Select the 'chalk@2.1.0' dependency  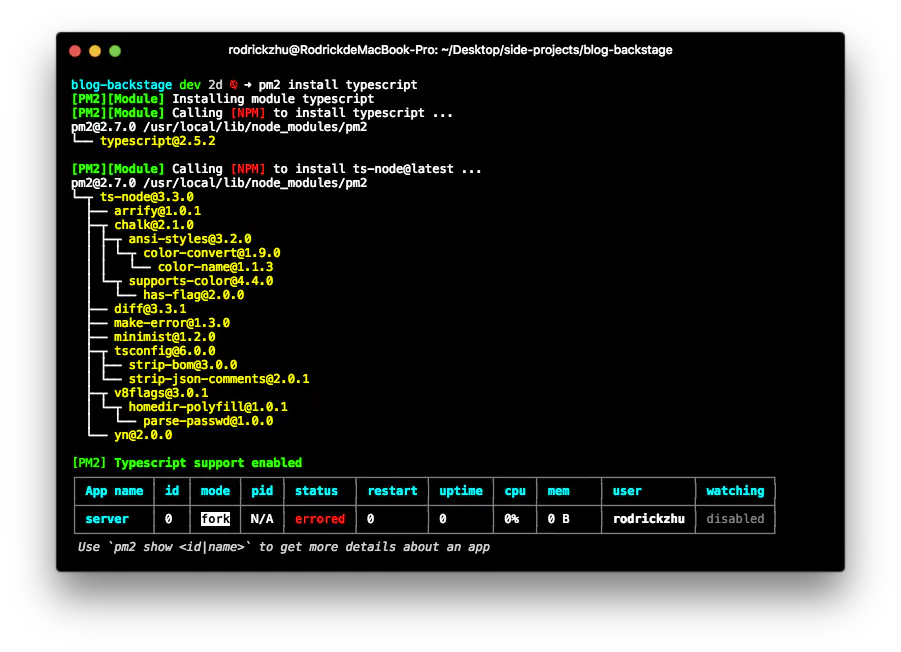154,225
